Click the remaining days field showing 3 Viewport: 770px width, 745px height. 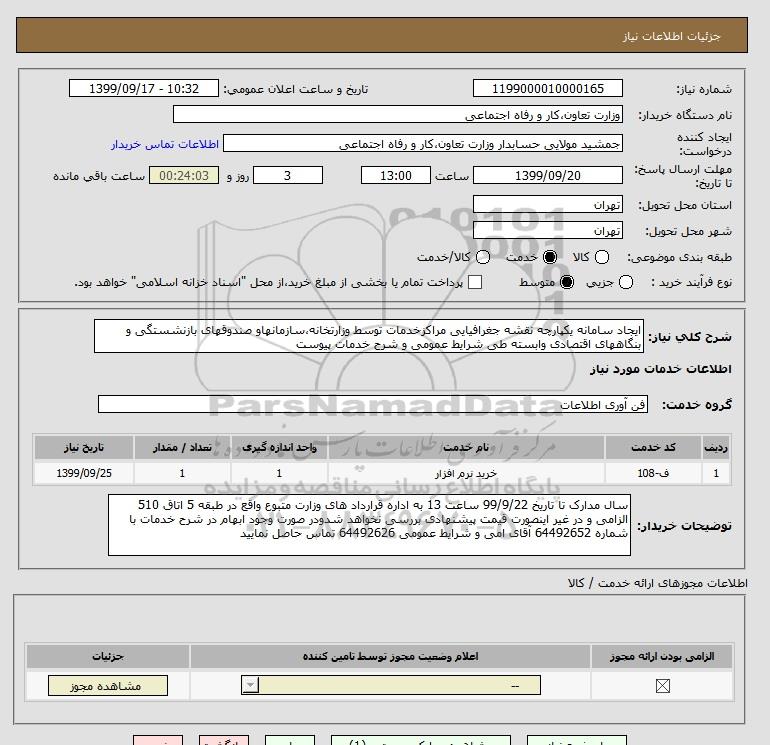288,175
